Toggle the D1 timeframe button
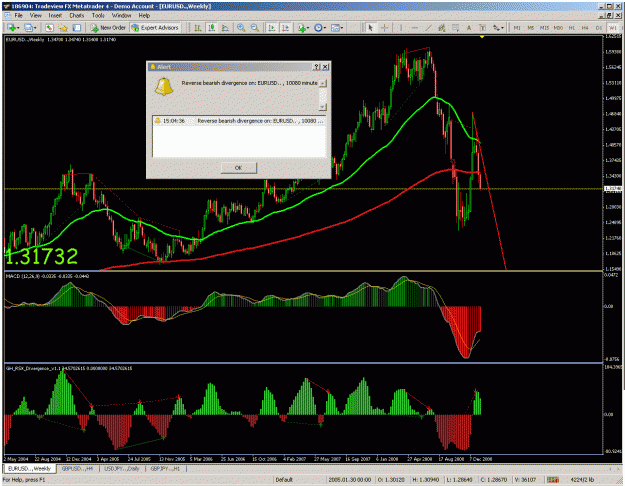The width and height of the screenshot is (625, 486). tap(599, 28)
